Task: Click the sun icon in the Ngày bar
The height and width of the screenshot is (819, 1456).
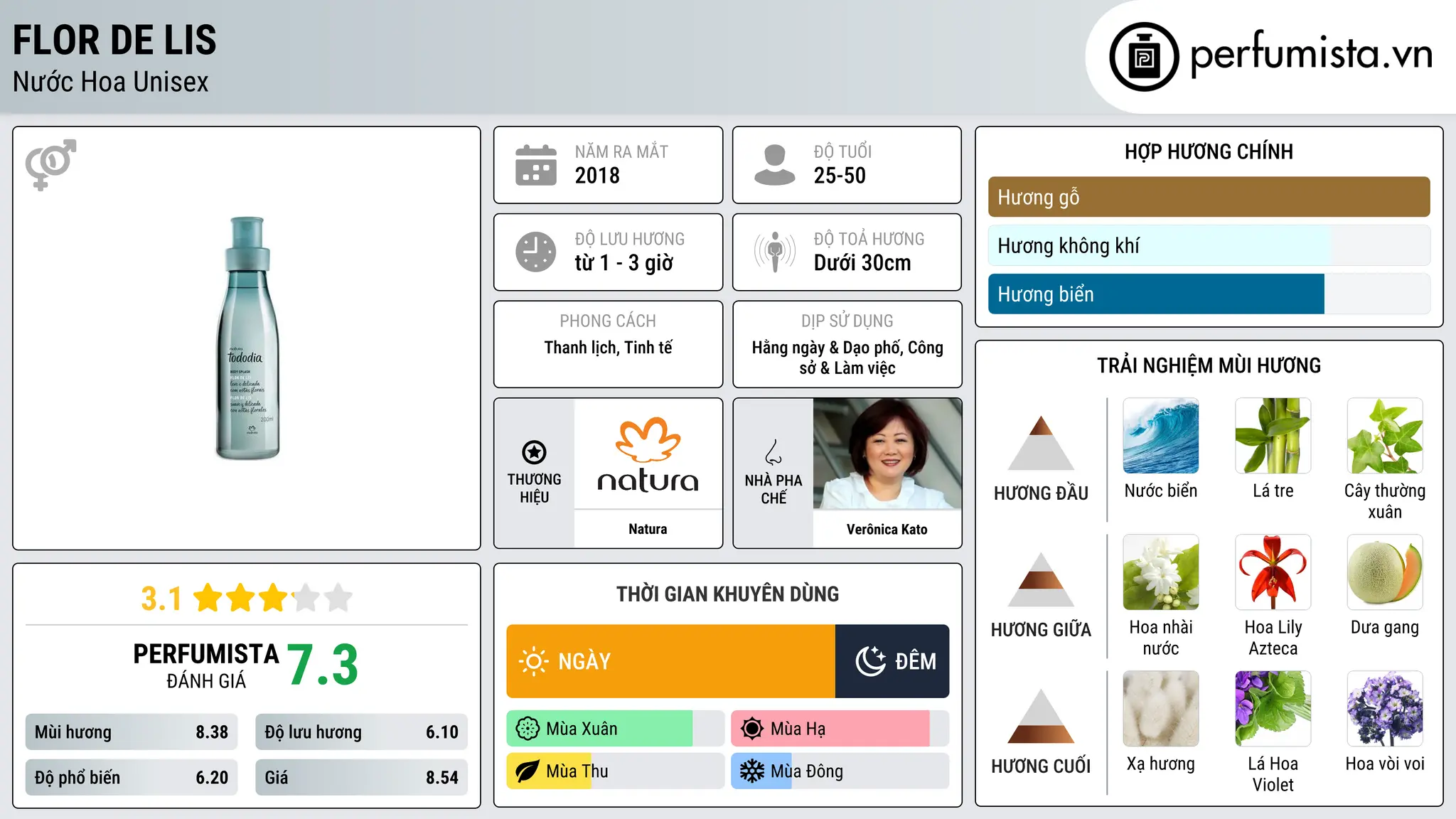Action: pyautogui.click(x=533, y=661)
